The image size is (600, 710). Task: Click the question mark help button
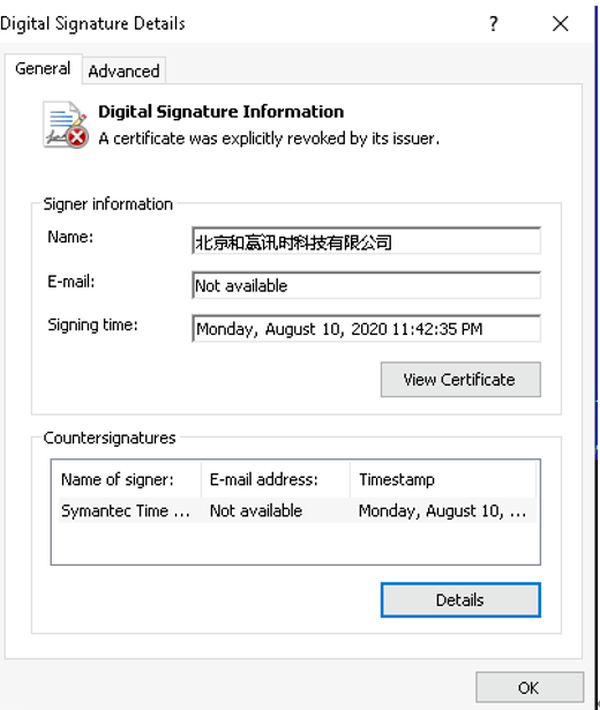494,24
